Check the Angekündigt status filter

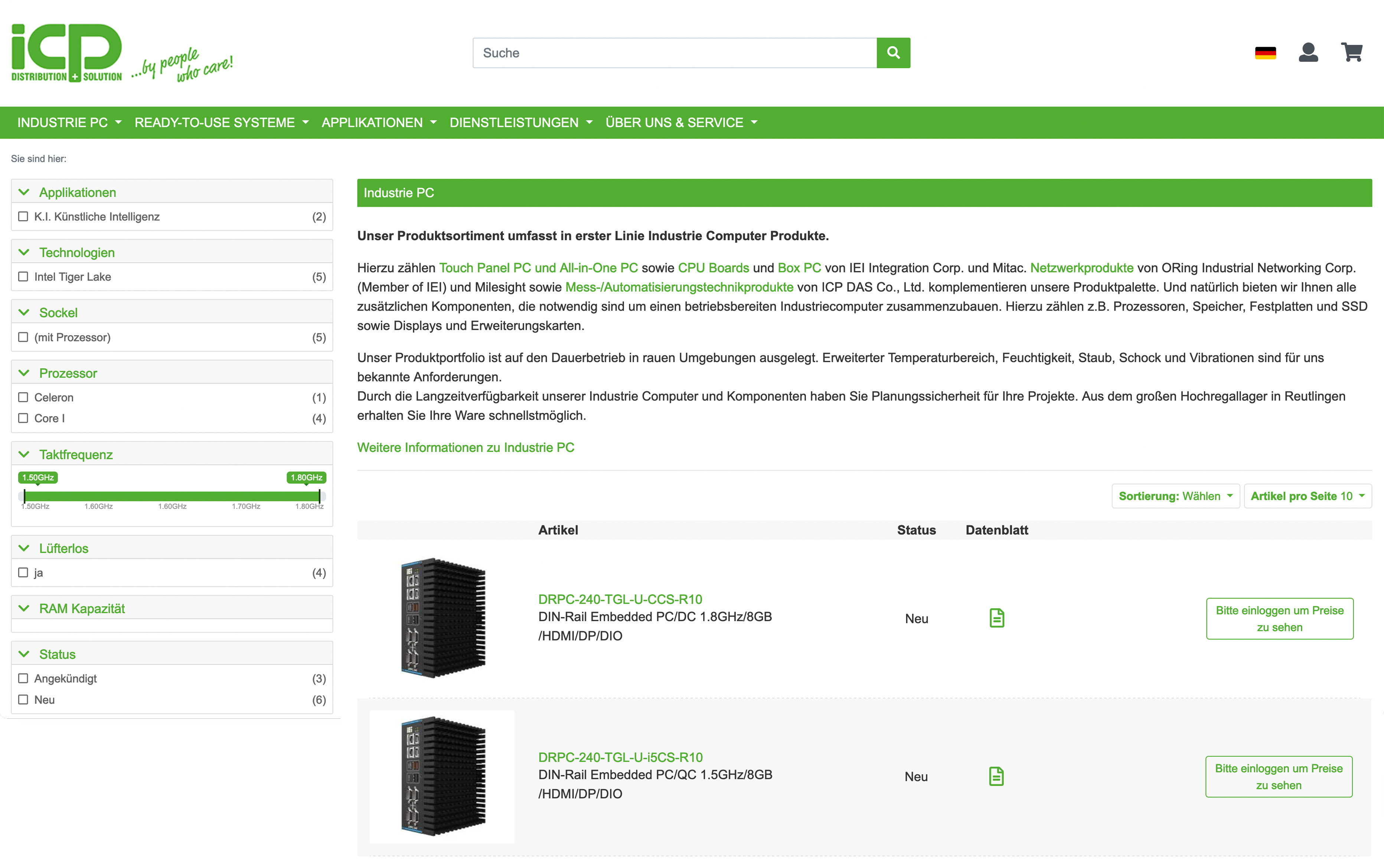point(23,679)
